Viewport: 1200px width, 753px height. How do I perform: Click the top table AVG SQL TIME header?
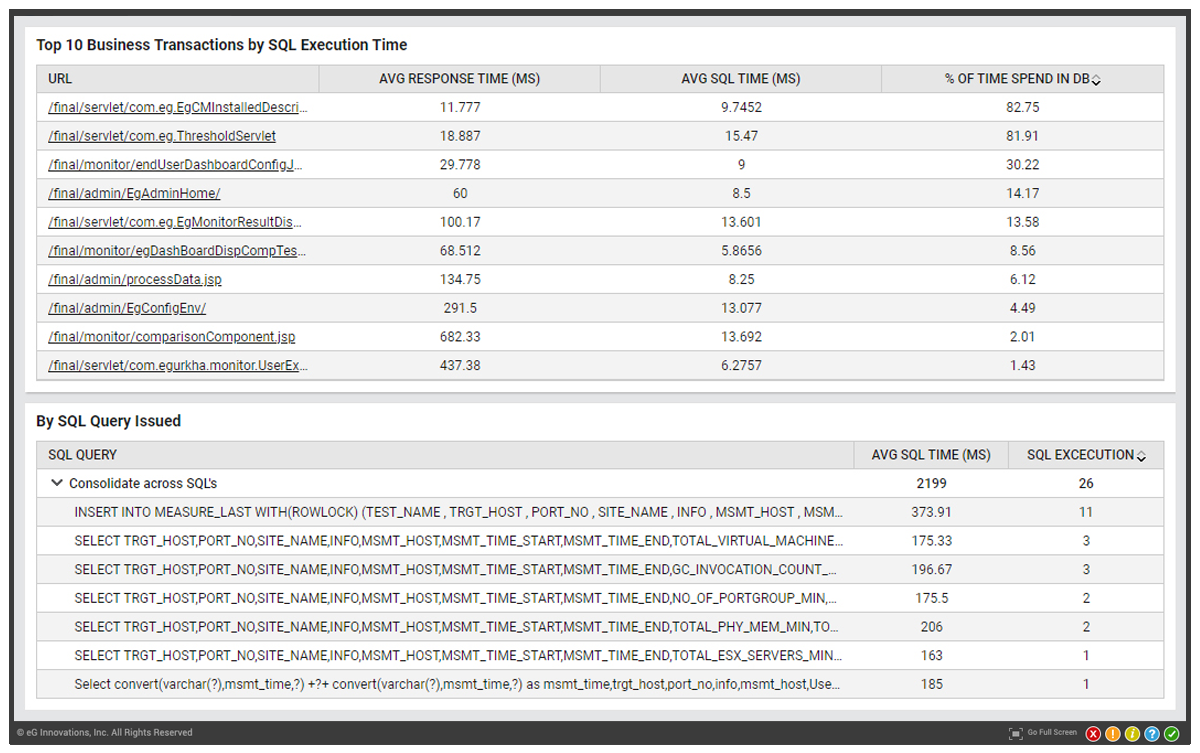tap(741, 79)
